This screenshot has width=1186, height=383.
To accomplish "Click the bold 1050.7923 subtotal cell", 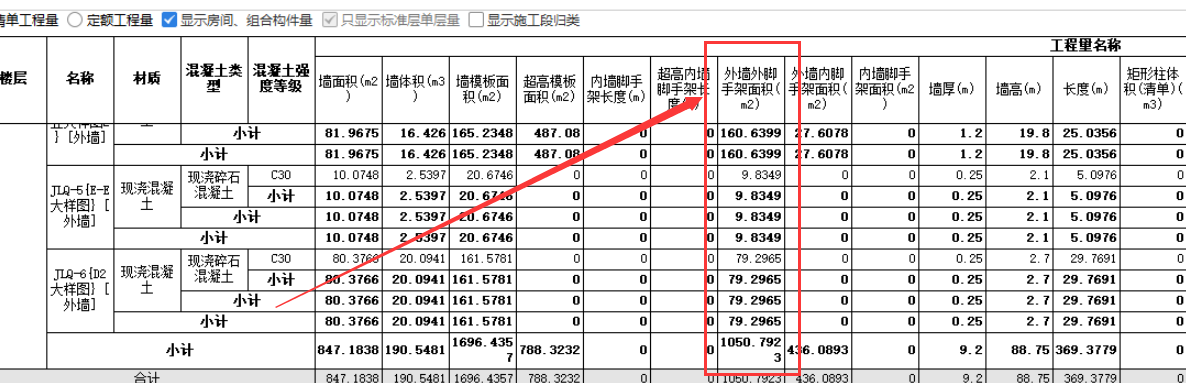I will pyautogui.click(x=751, y=350).
